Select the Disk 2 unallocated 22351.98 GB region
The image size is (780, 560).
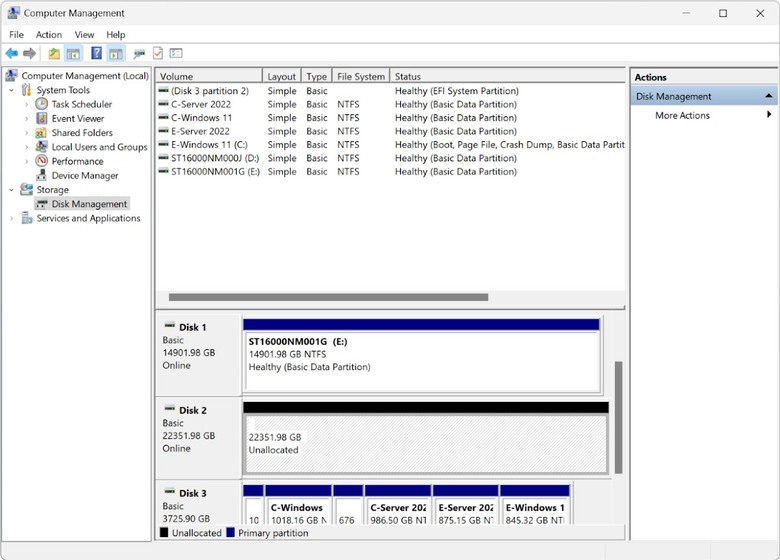426,438
